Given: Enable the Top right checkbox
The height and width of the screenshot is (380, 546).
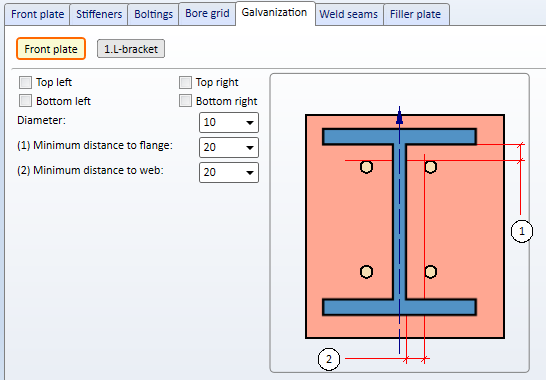Looking at the screenshot, I should click(x=185, y=83).
